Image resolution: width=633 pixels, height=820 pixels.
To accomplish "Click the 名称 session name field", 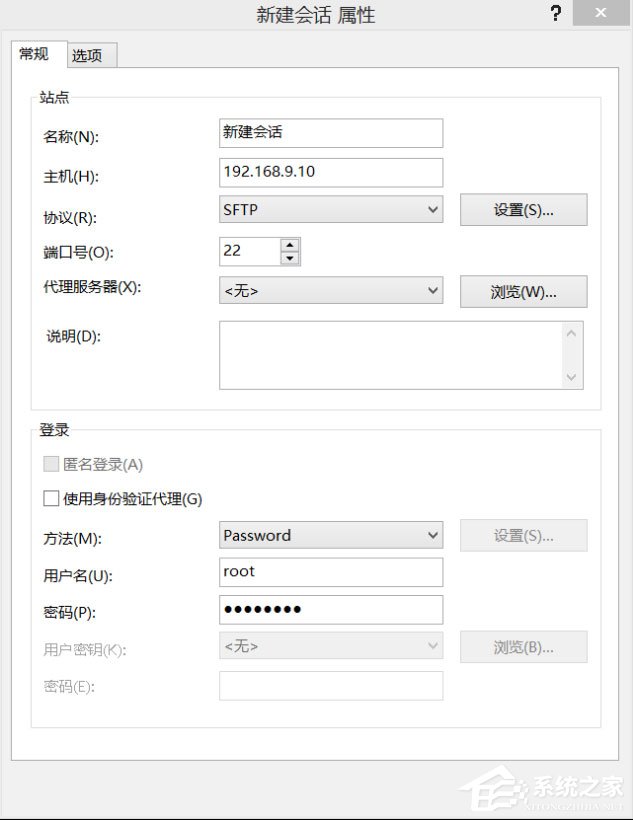I will pyautogui.click(x=330, y=132).
